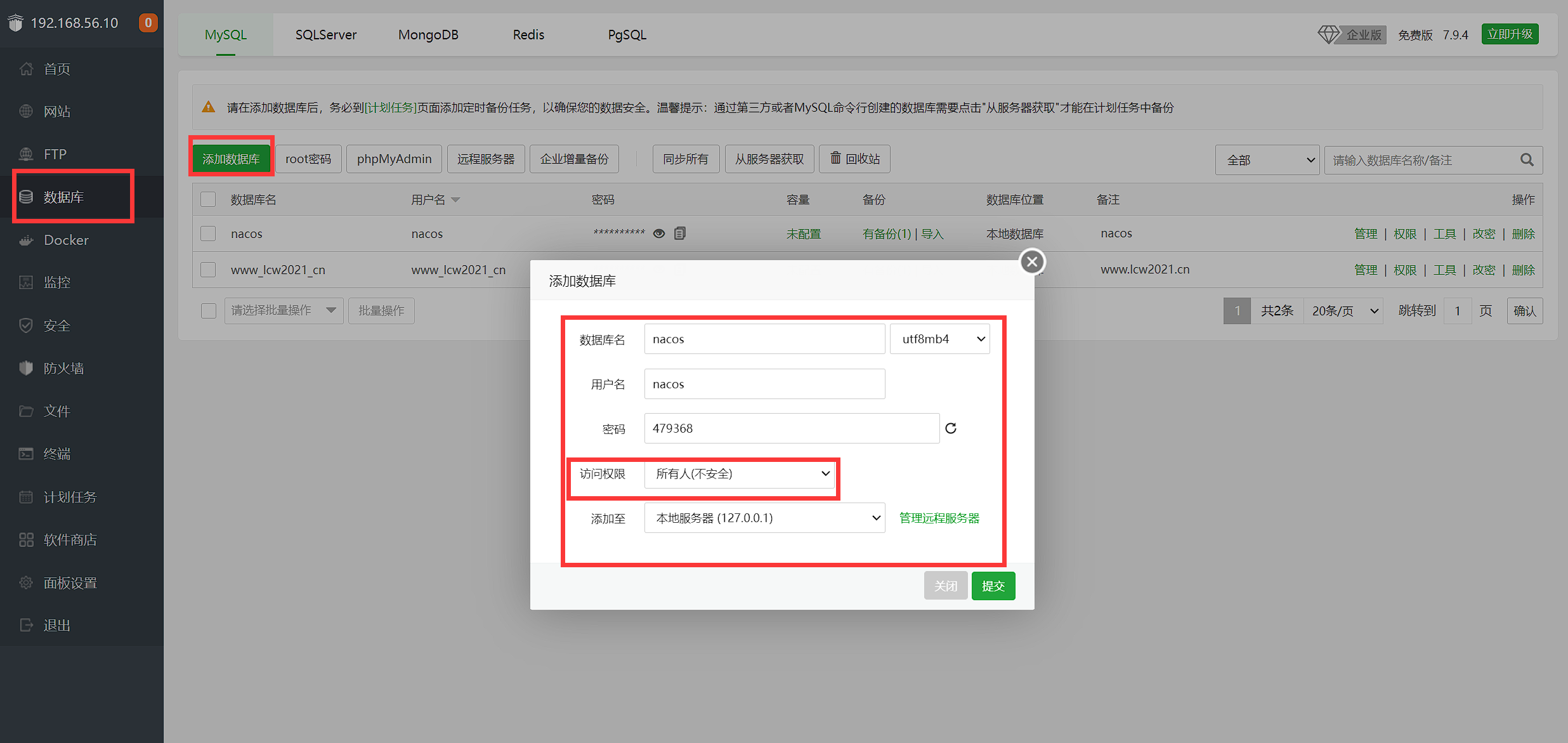Image resolution: width=1568 pixels, height=743 pixels.
Task: Switch to the MongoDB tab
Action: tap(428, 35)
